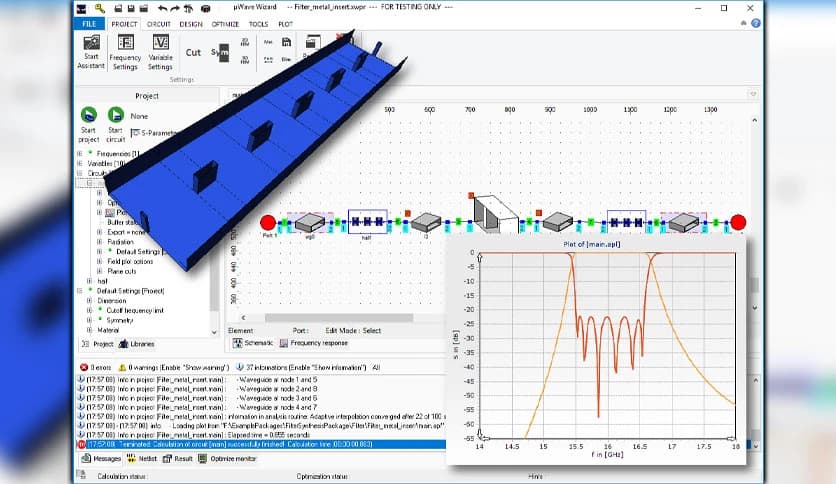Click the schematic horizontal scrollbar

[339, 318]
